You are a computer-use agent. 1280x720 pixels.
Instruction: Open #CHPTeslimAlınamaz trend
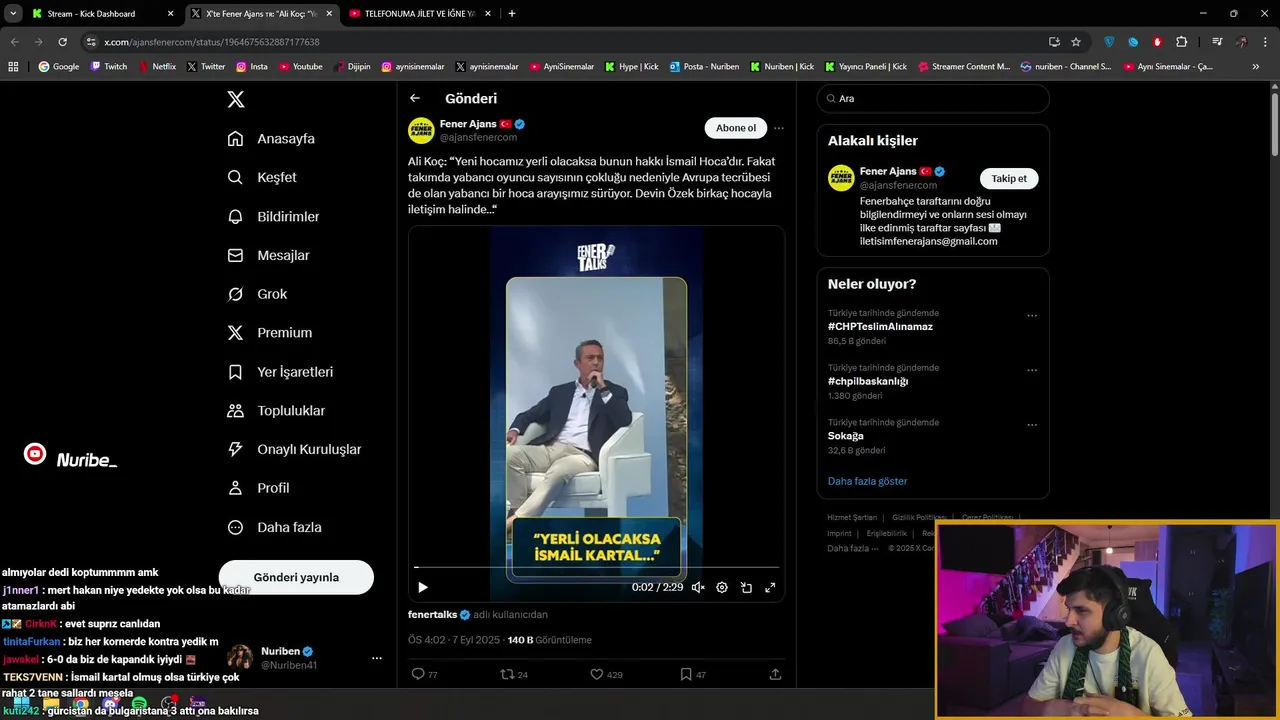[880, 327]
